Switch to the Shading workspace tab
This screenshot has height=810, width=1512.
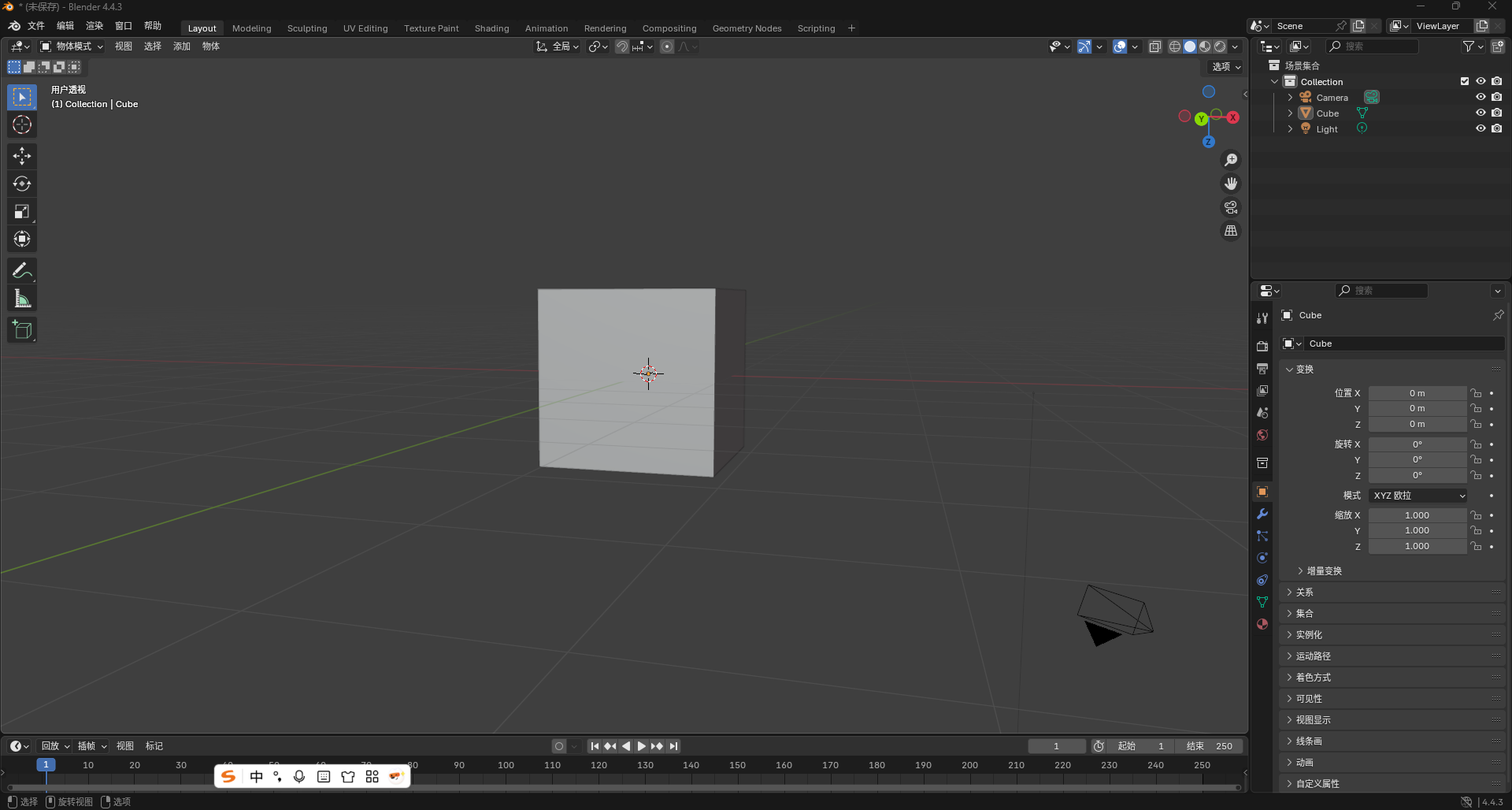pos(491,28)
